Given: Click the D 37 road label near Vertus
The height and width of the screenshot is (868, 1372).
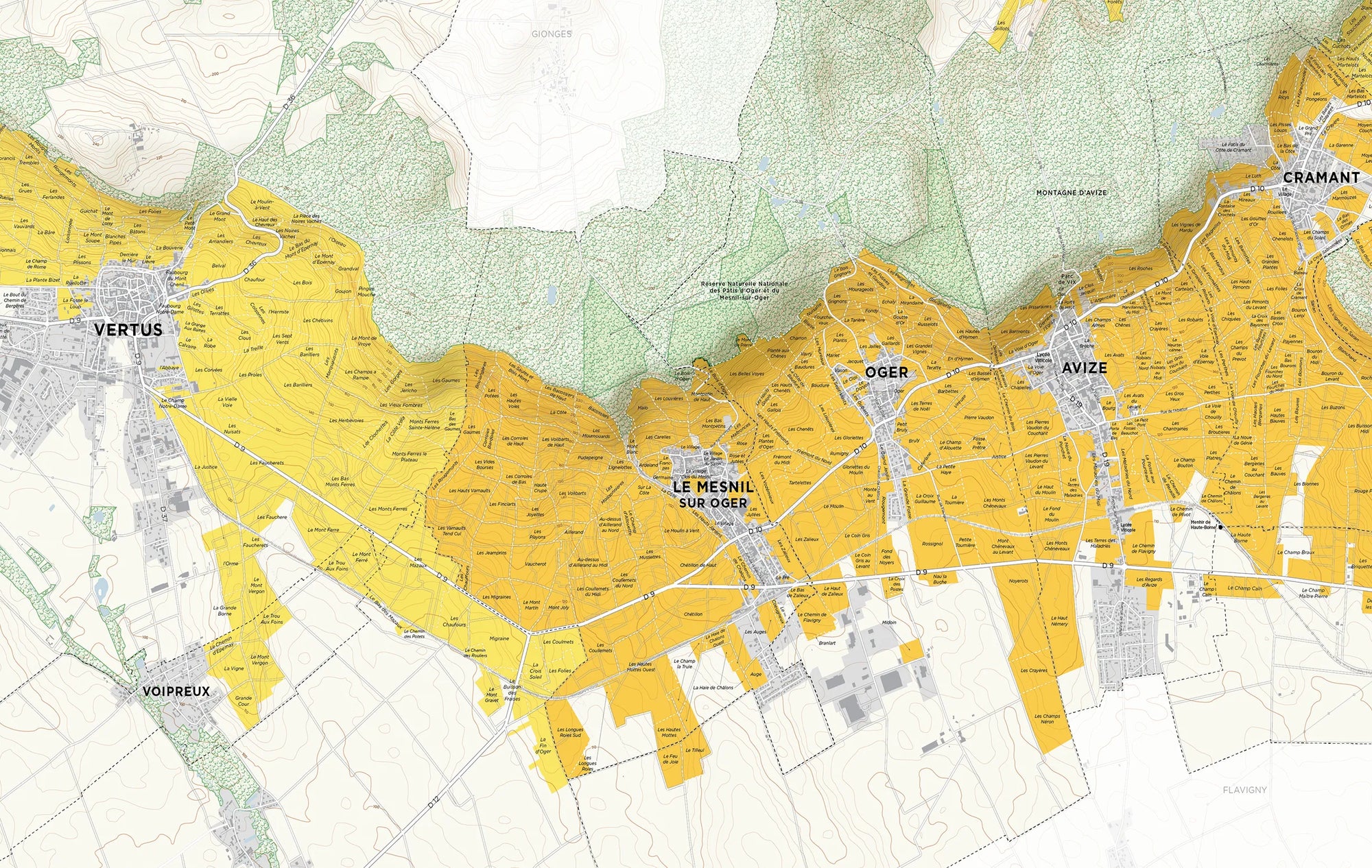Looking at the screenshot, I should 164,514.
